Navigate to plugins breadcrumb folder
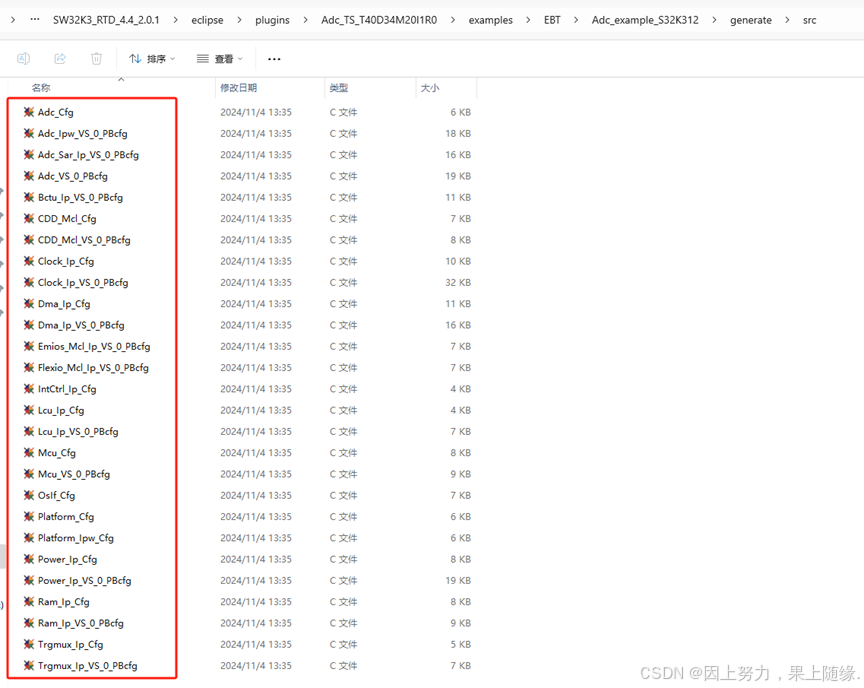This screenshot has width=864, height=688. point(272,20)
